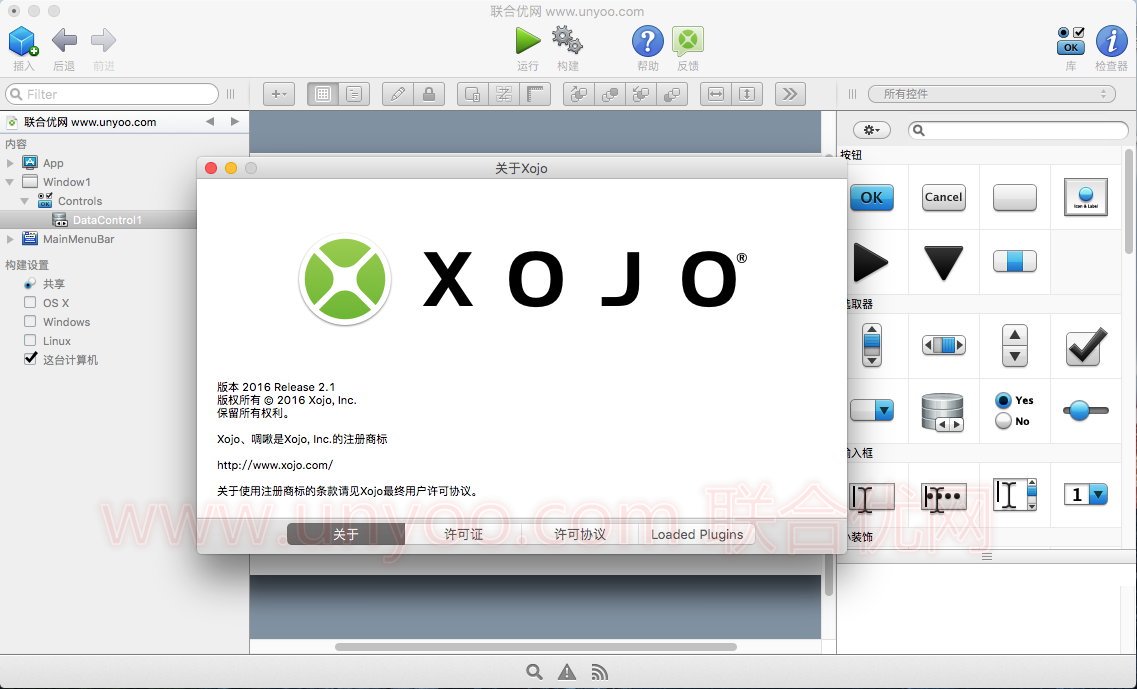Open the bottom messages feed icon
The width and height of the screenshot is (1137, 689).
point(599,672)
